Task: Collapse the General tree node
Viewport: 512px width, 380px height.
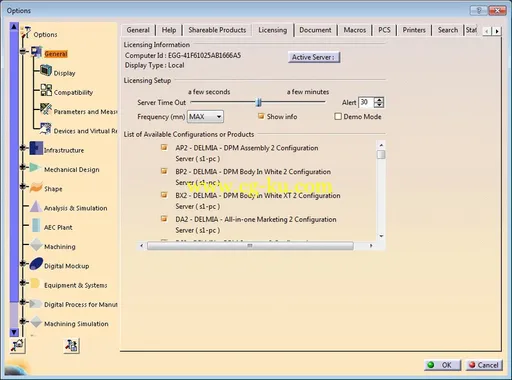Action: coord(23,51)
